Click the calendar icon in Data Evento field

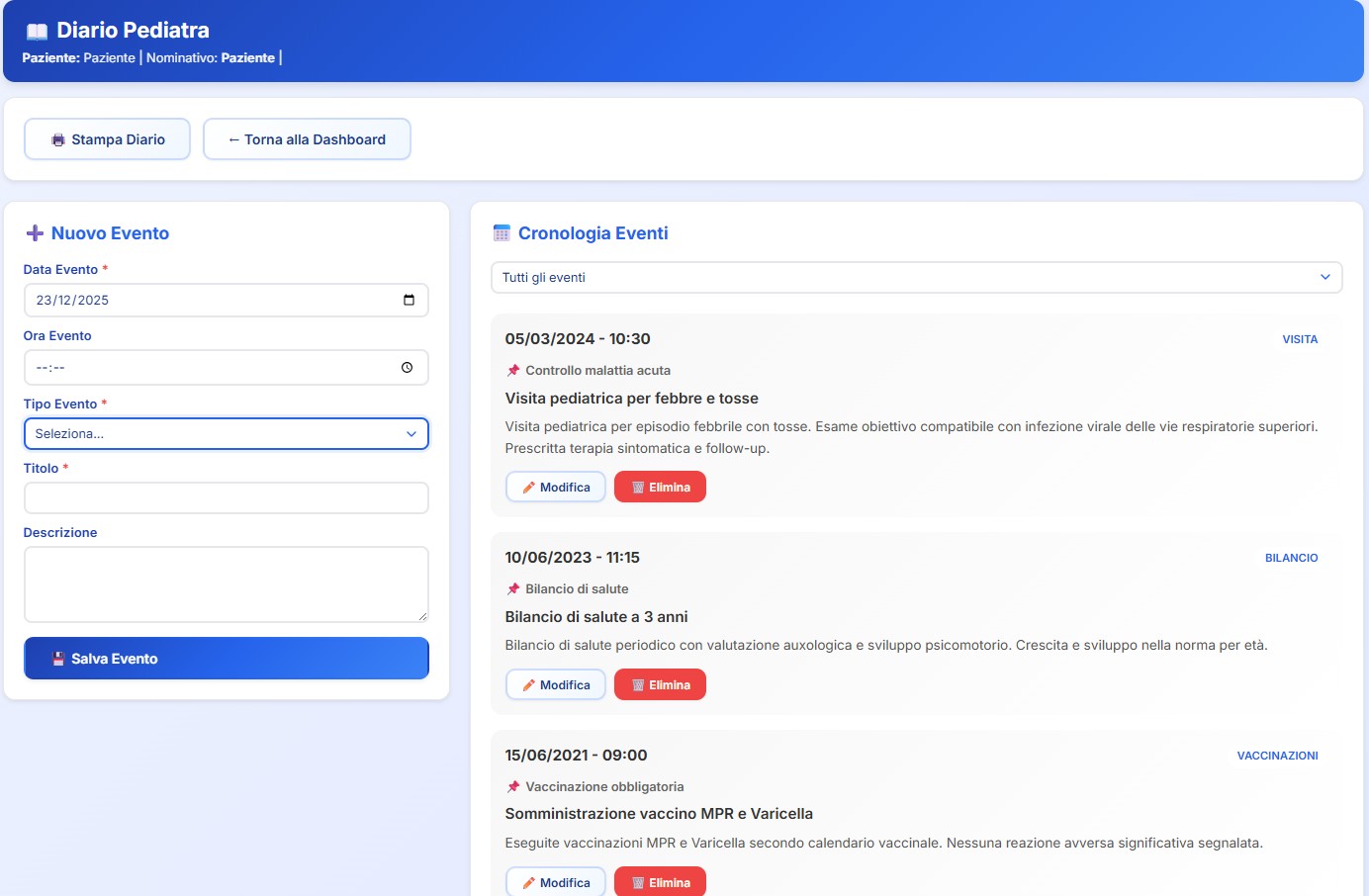[409, 301]
